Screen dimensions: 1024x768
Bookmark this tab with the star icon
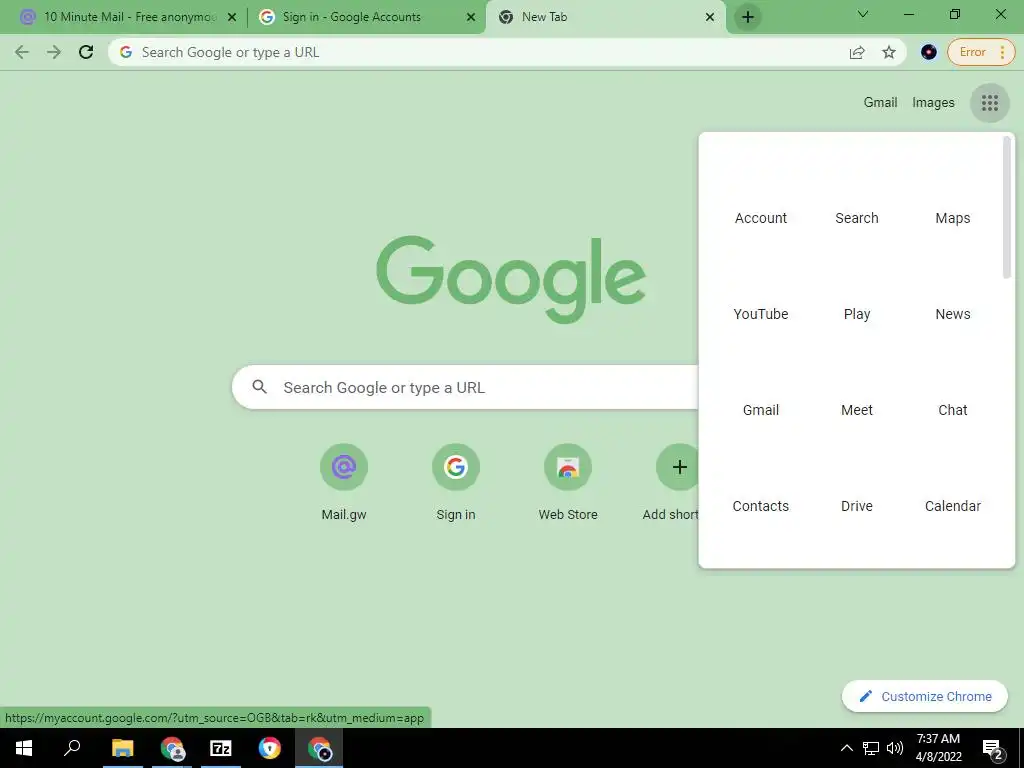pyautogui.click(x=889, y=52)
